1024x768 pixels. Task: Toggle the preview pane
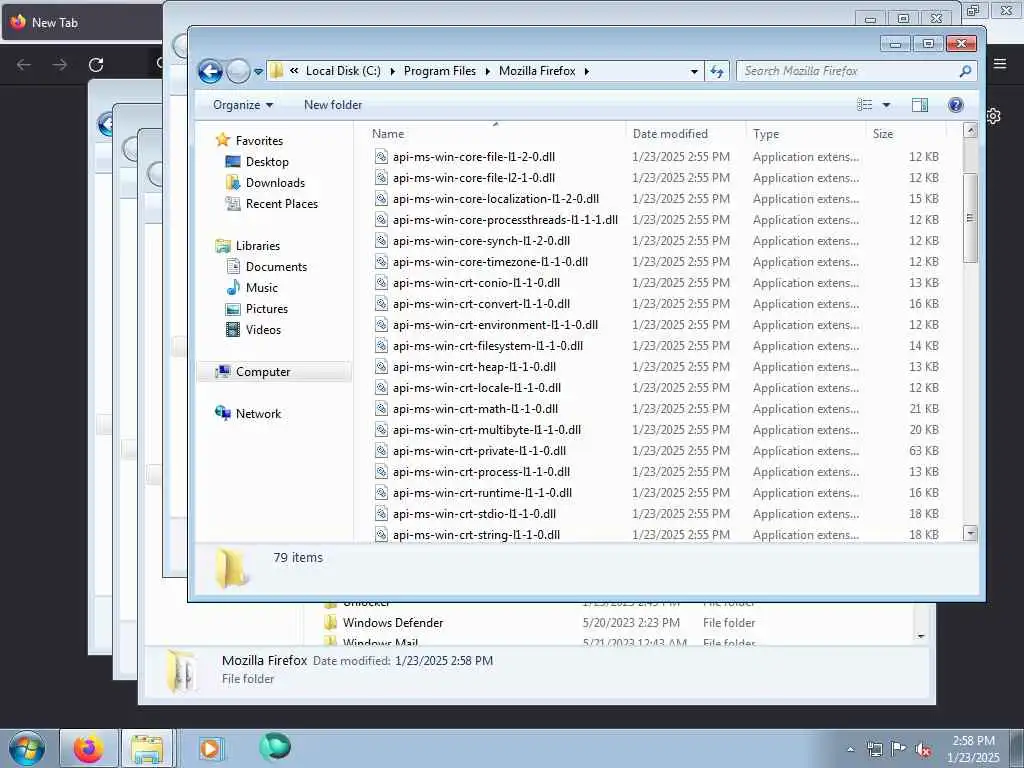[920, 104]
